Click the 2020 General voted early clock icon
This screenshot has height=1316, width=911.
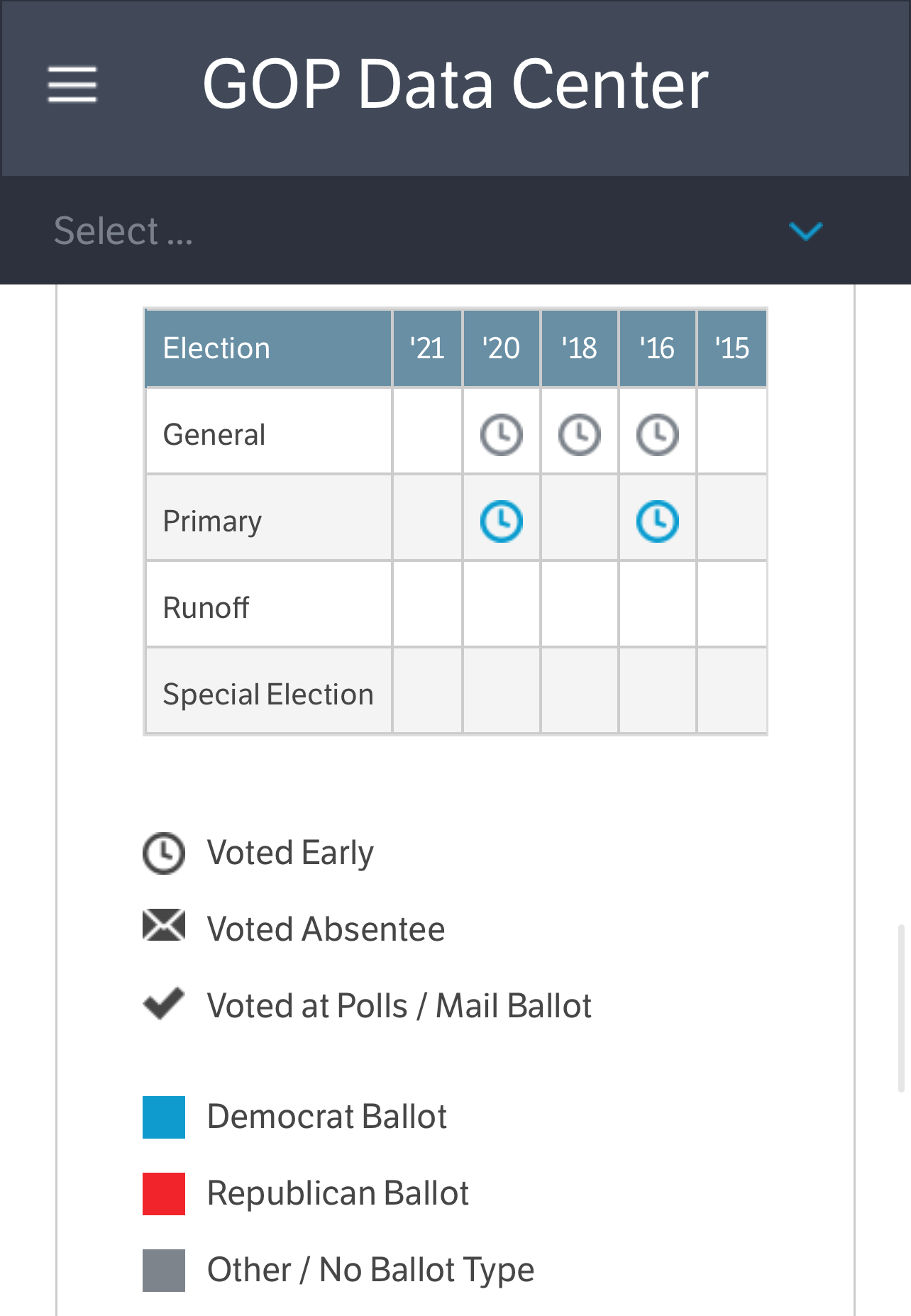tap(502, 434)
